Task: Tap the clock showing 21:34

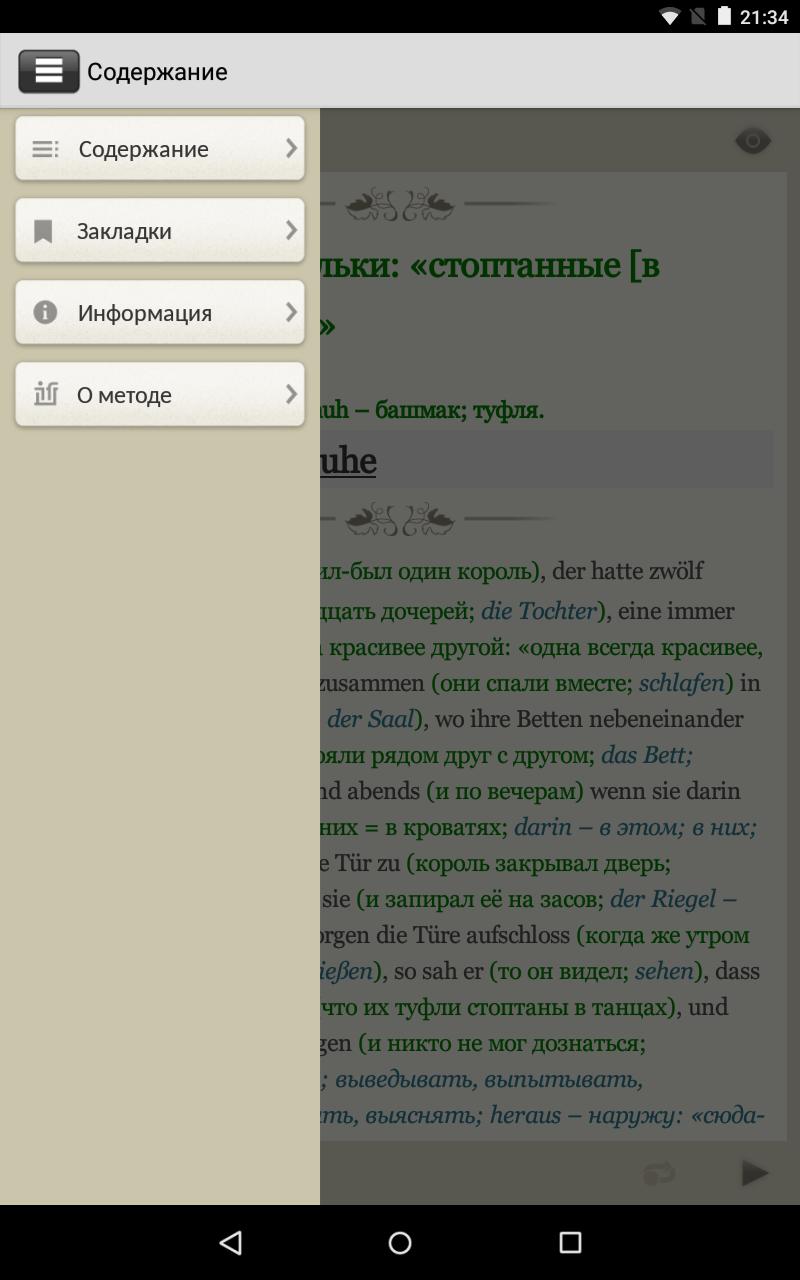Action: (765, 17)
